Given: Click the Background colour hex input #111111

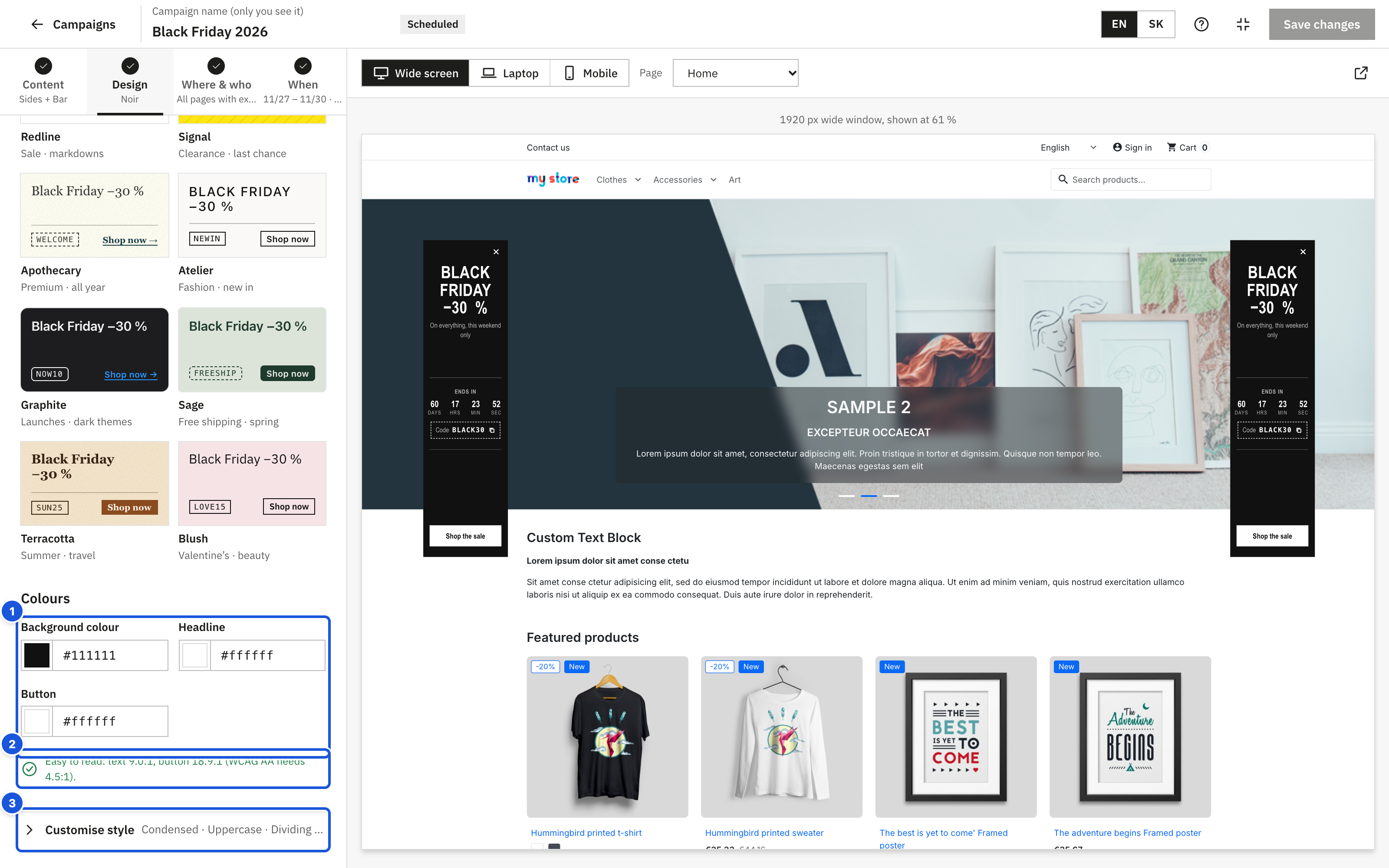Looking at the screenshot, I should 110,655.
